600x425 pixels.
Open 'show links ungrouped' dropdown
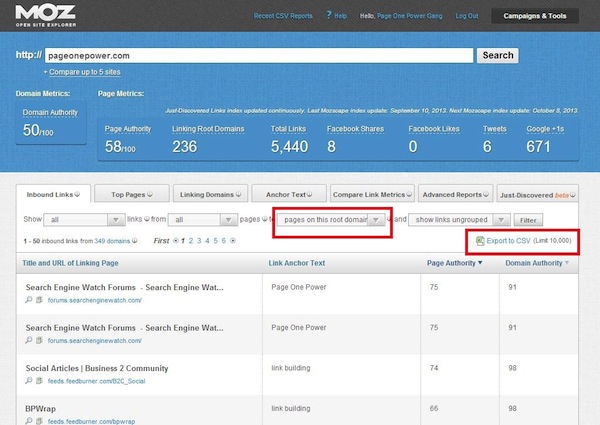[x=459, y=220]
